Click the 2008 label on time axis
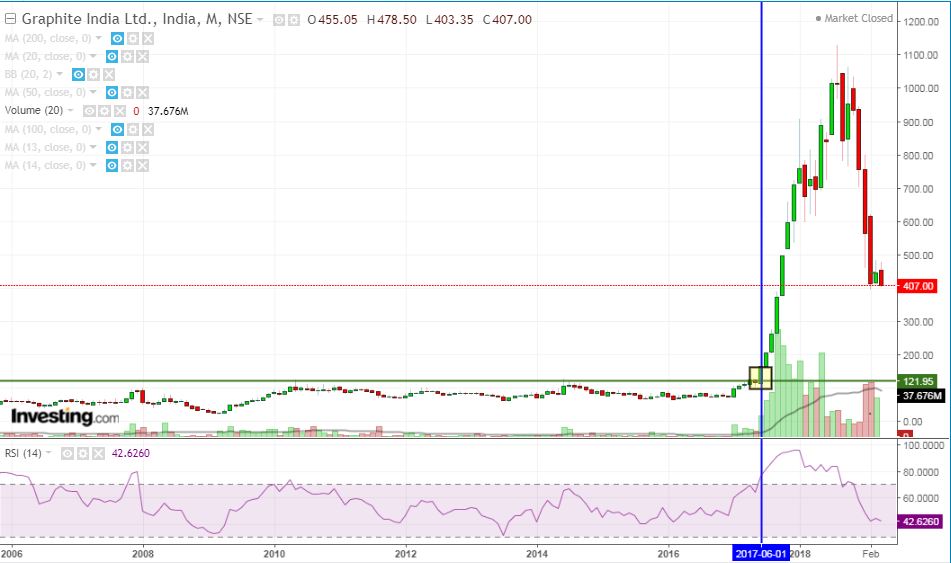 143,553
